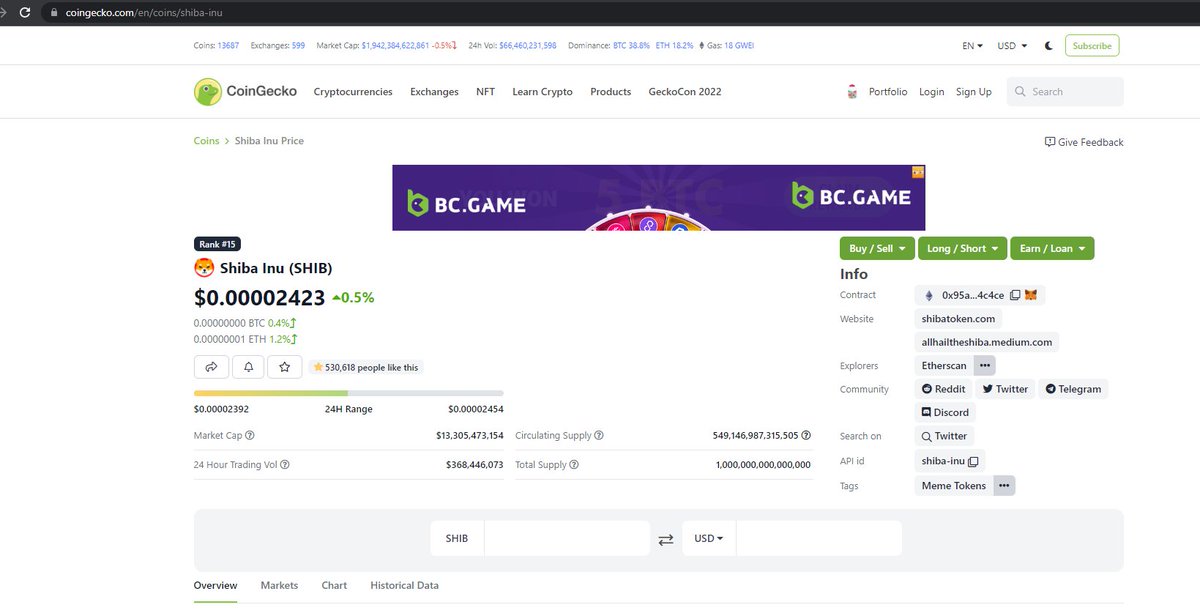Viewport: 1200px width, 613px height.
Task: Open the converter USD currency dropdown
Action: click(x=709, y=538)
